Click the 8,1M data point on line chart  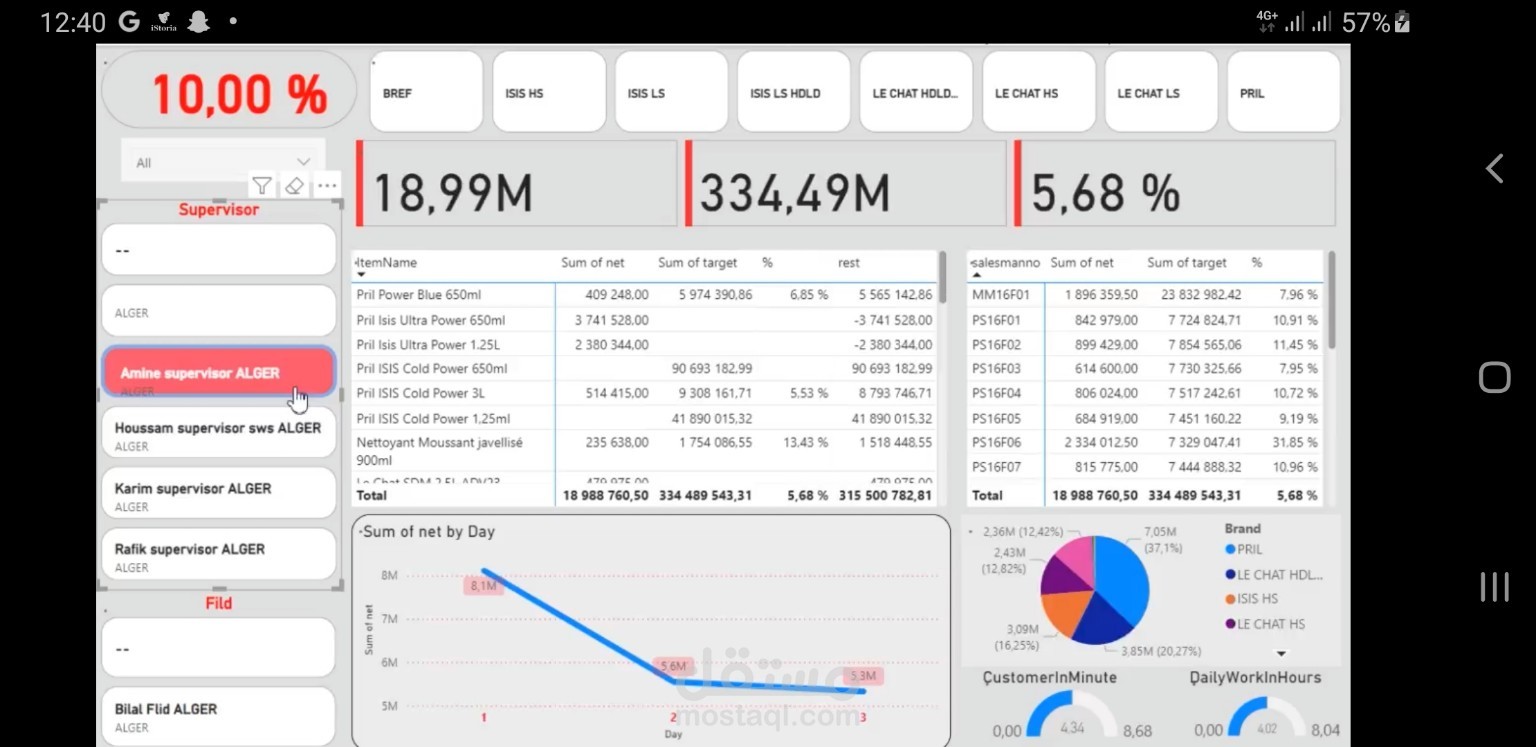coord(484,571)
